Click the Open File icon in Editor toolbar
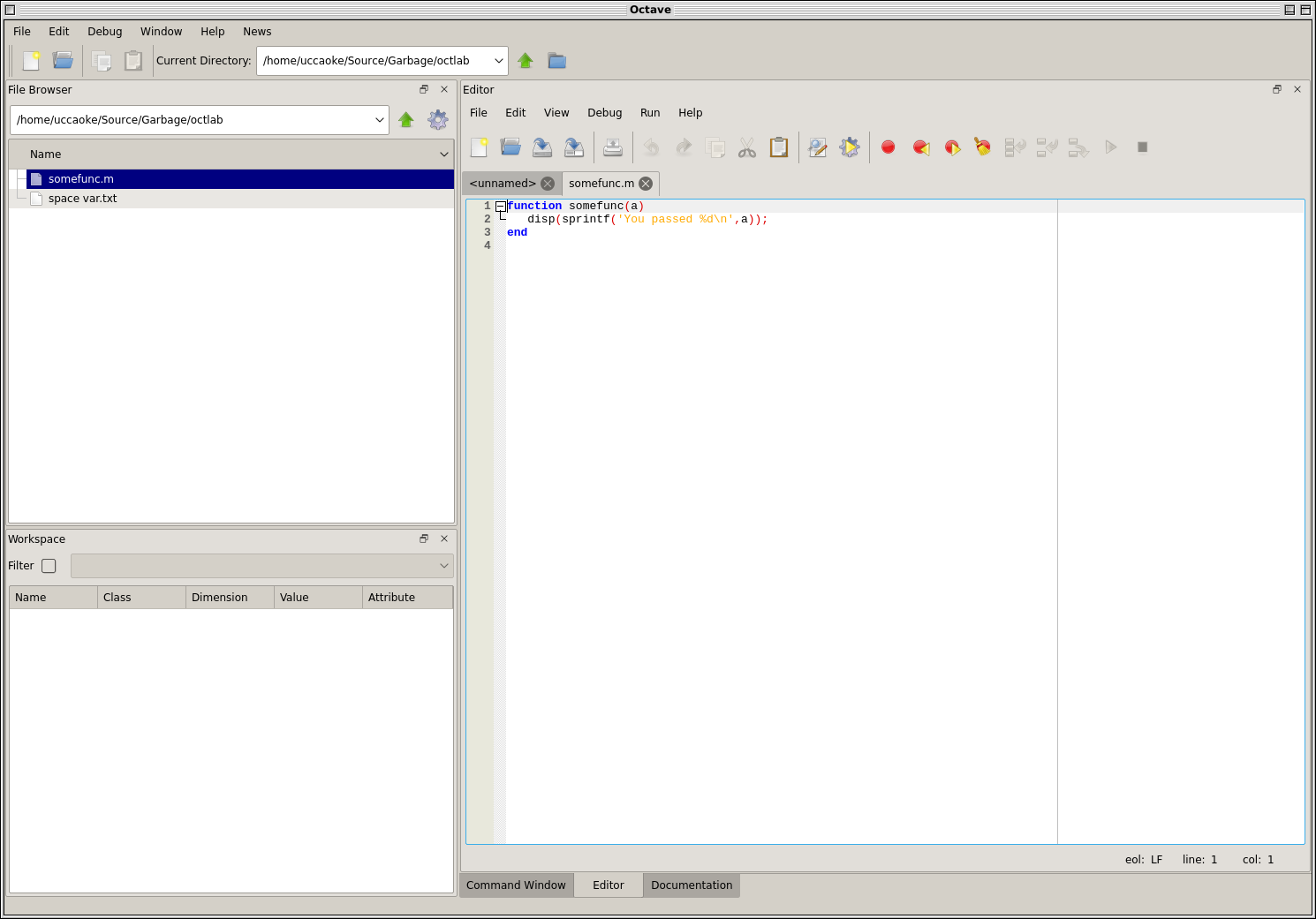This screenshot has height=919, width=1316. point(511,147)
